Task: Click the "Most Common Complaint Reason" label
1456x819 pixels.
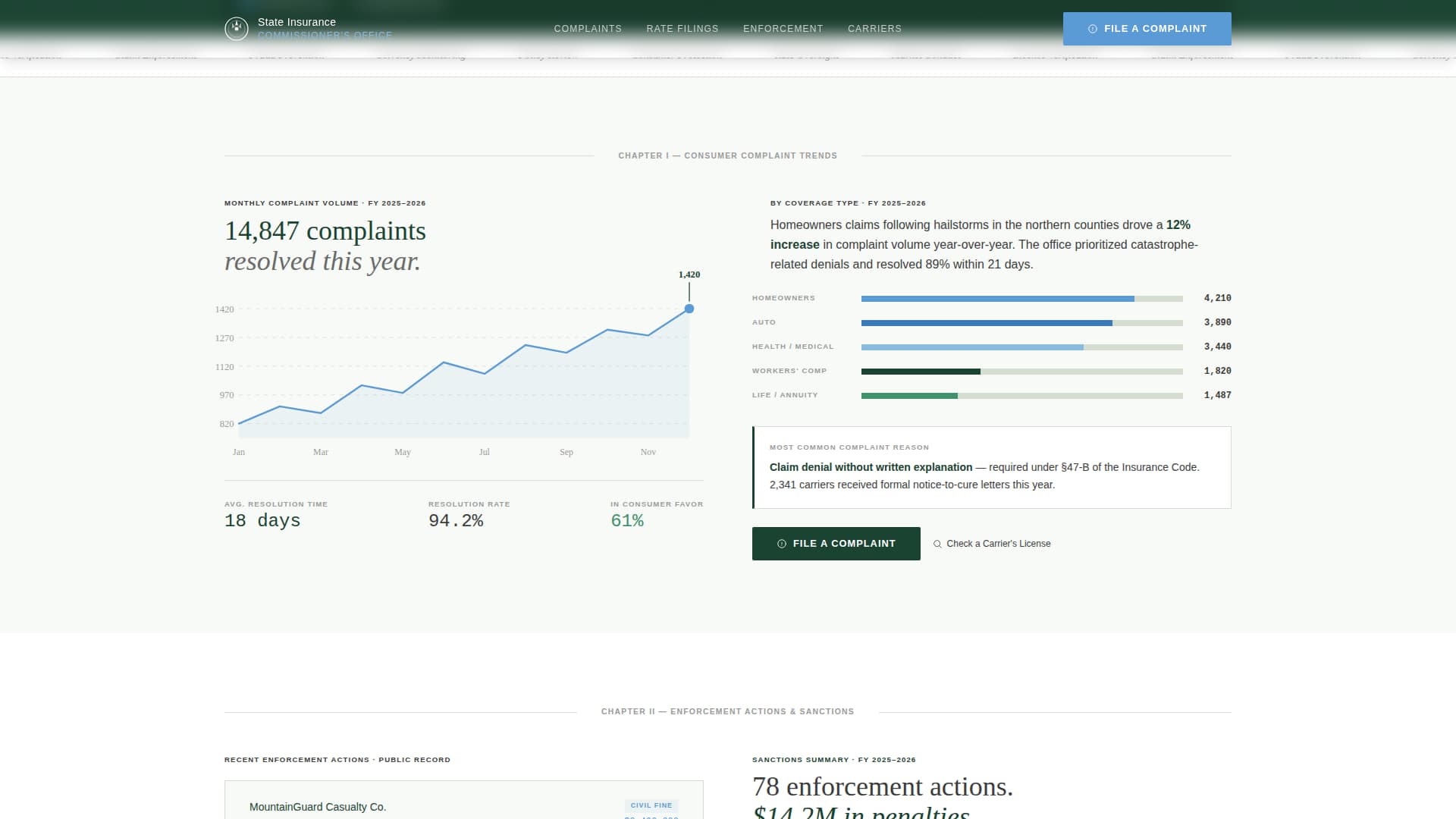Action: [849, 447]
